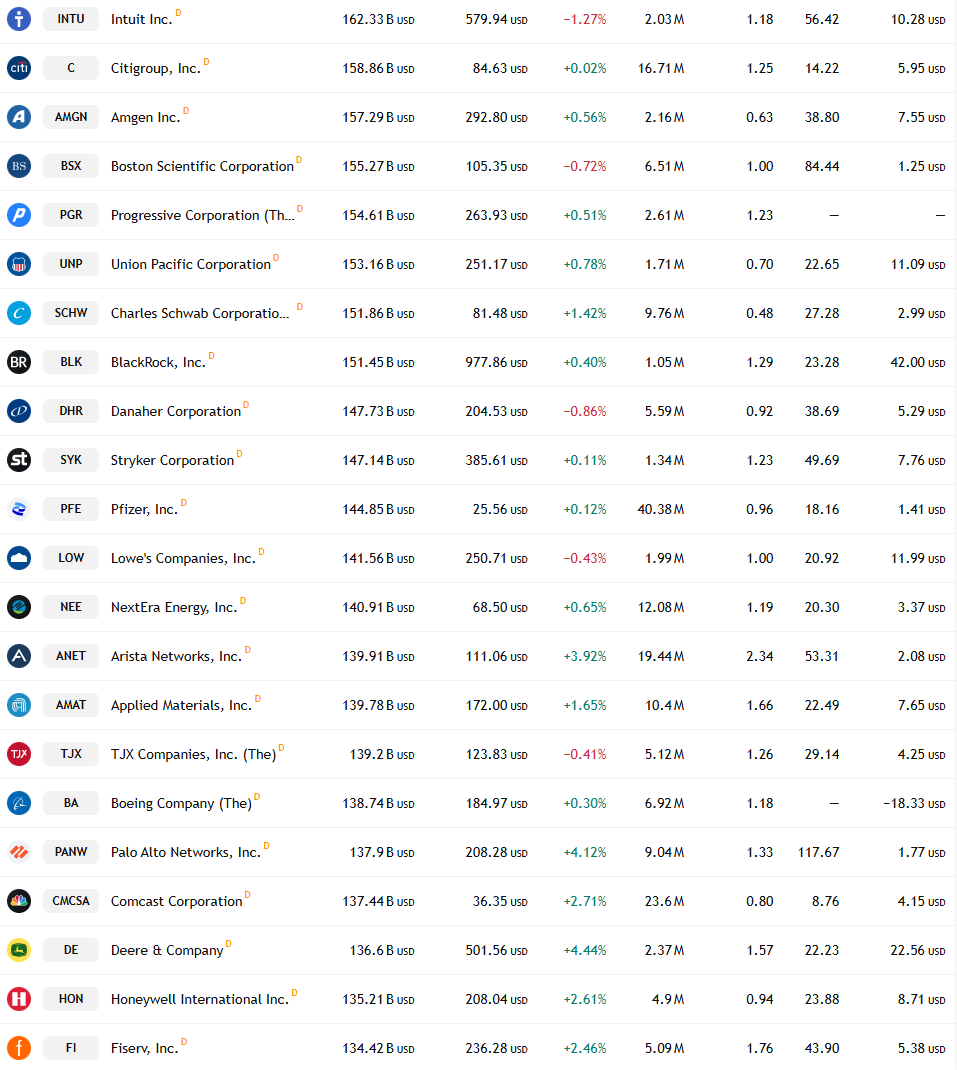This screenshot has height=1070, width=957.
Task: Click the Palo Alto Networks logo icon
Action: tap(19, 852)
